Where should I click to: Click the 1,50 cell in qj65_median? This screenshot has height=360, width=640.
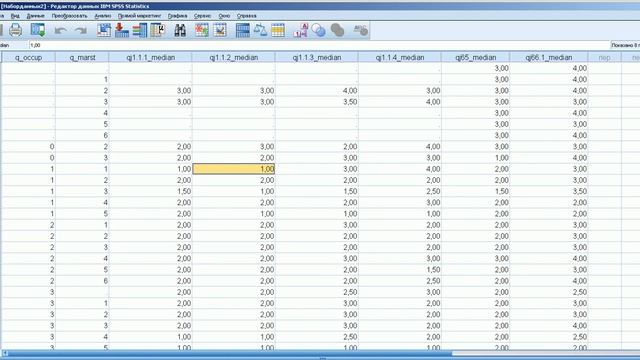click(476, 191)
